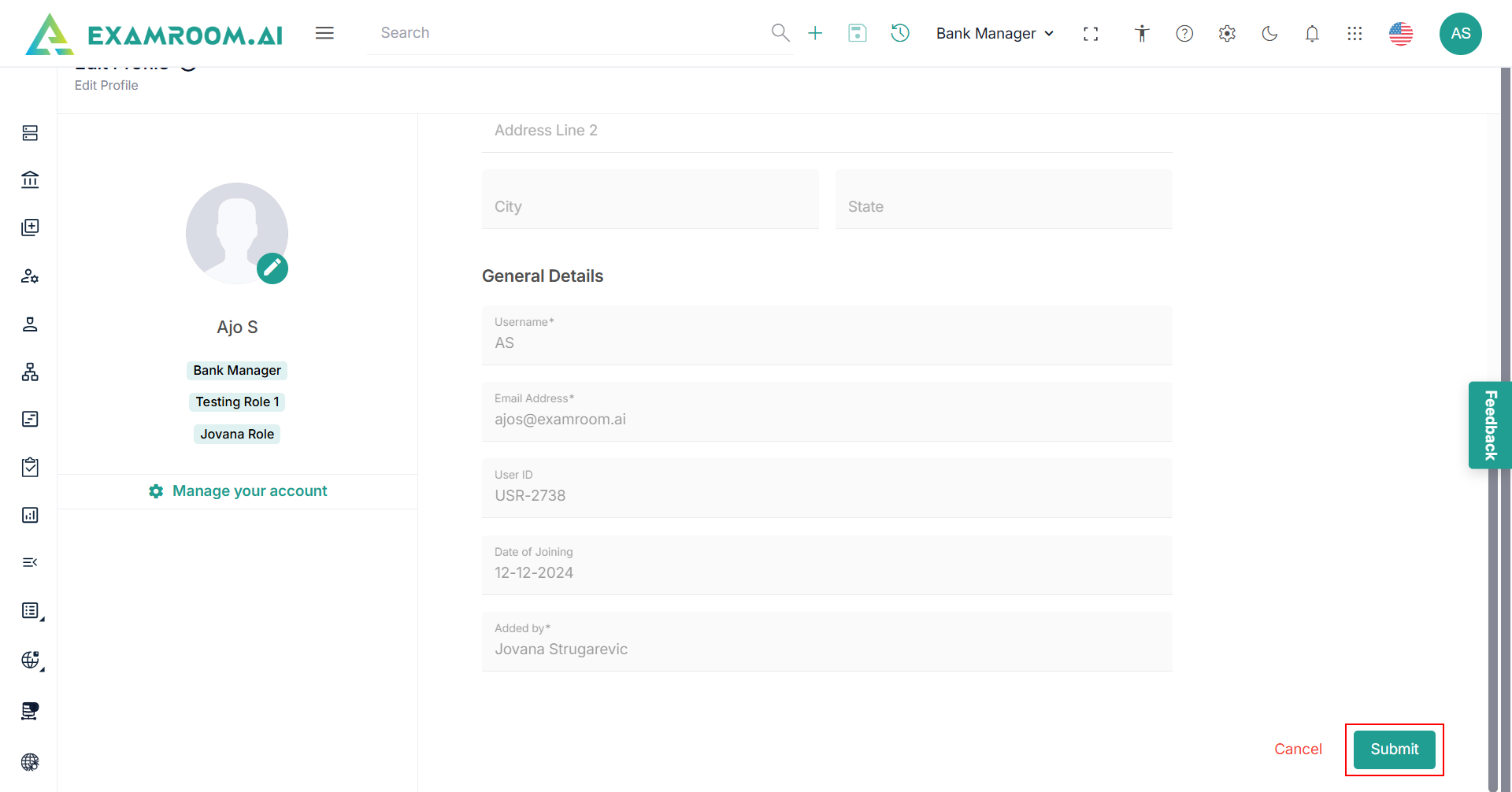Open notifications bell

pos(1312,33)
